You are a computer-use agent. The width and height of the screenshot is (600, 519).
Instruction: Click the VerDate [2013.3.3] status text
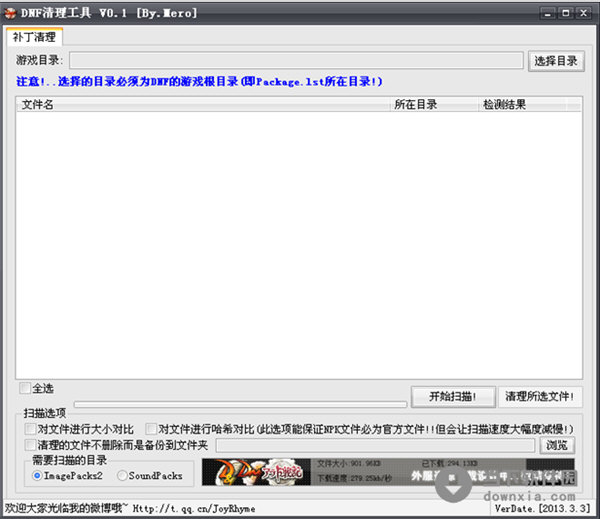(542, 509)
